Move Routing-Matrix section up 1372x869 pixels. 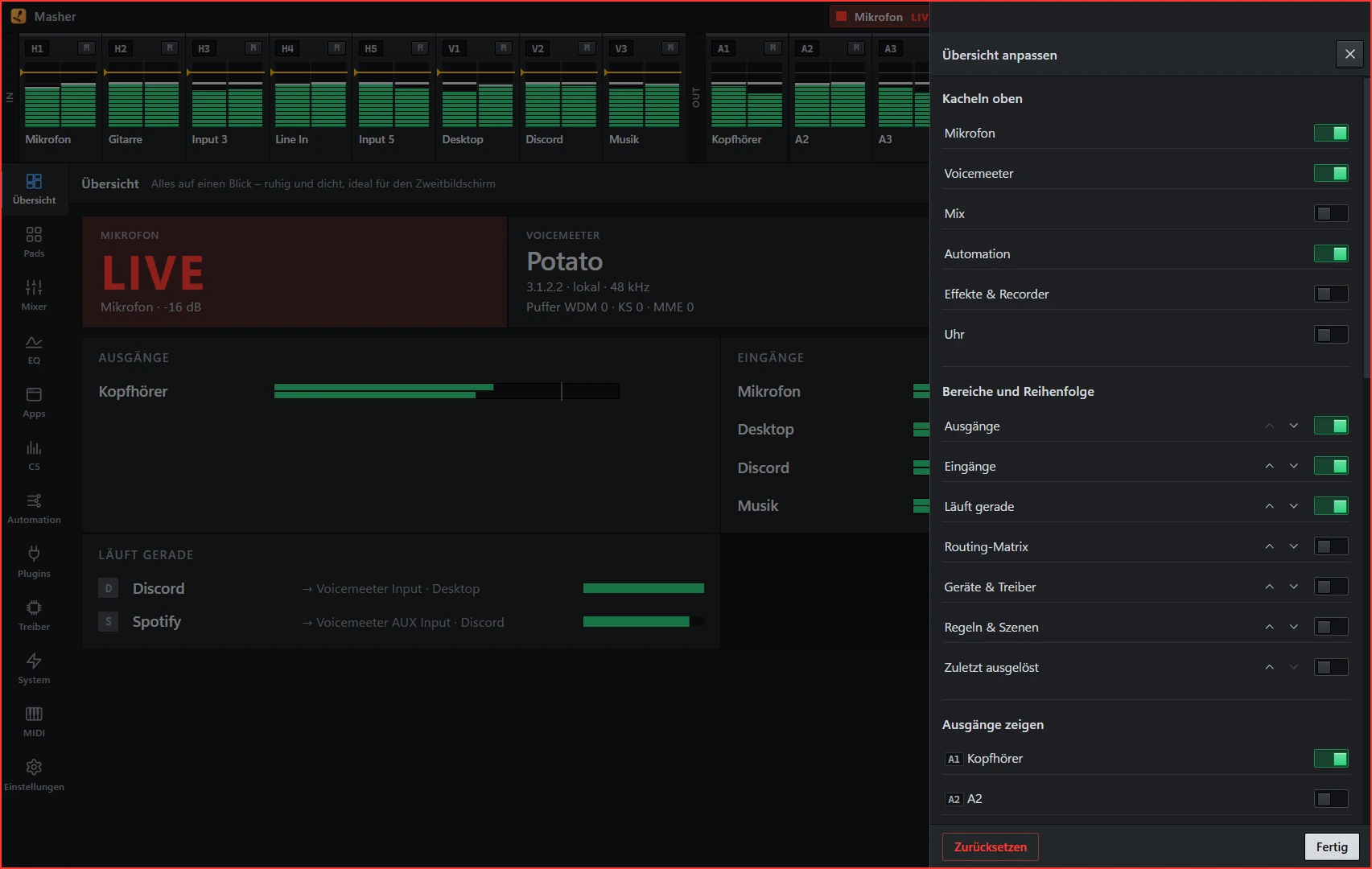pos(1269,546)
